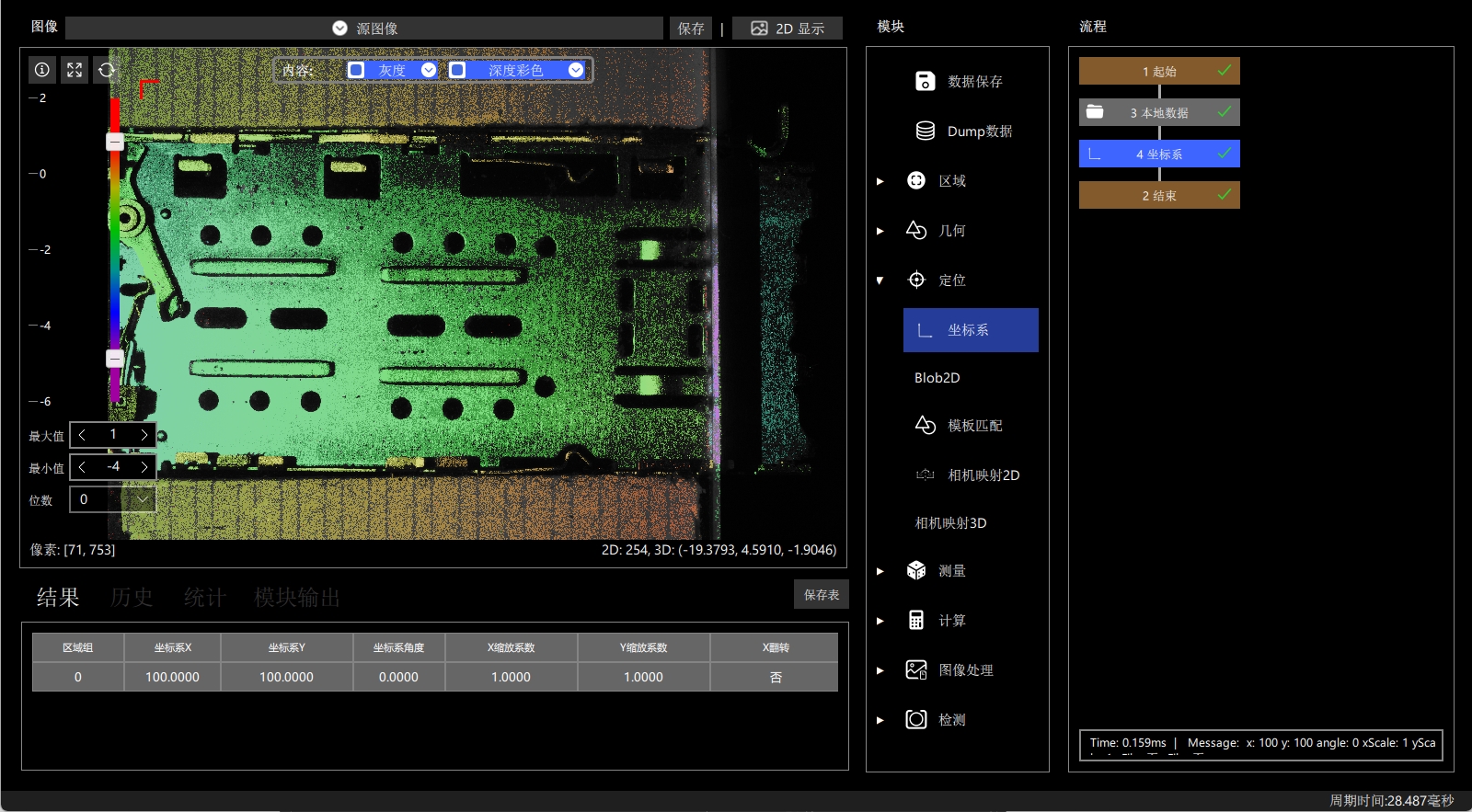Click the 坐标系X value 100.0000

(x=172, y=677)
